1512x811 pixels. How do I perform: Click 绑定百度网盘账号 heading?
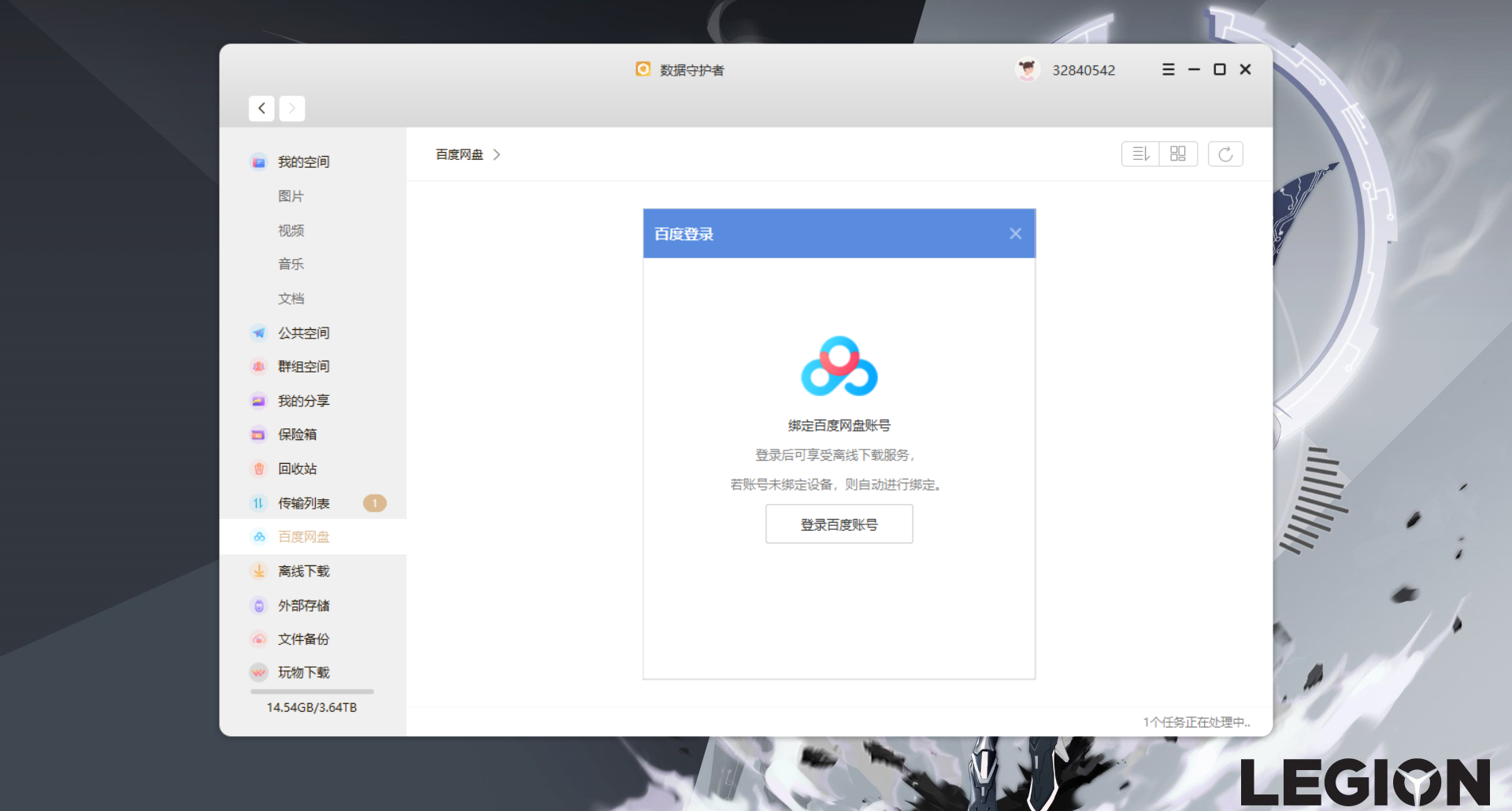(839, 426)
